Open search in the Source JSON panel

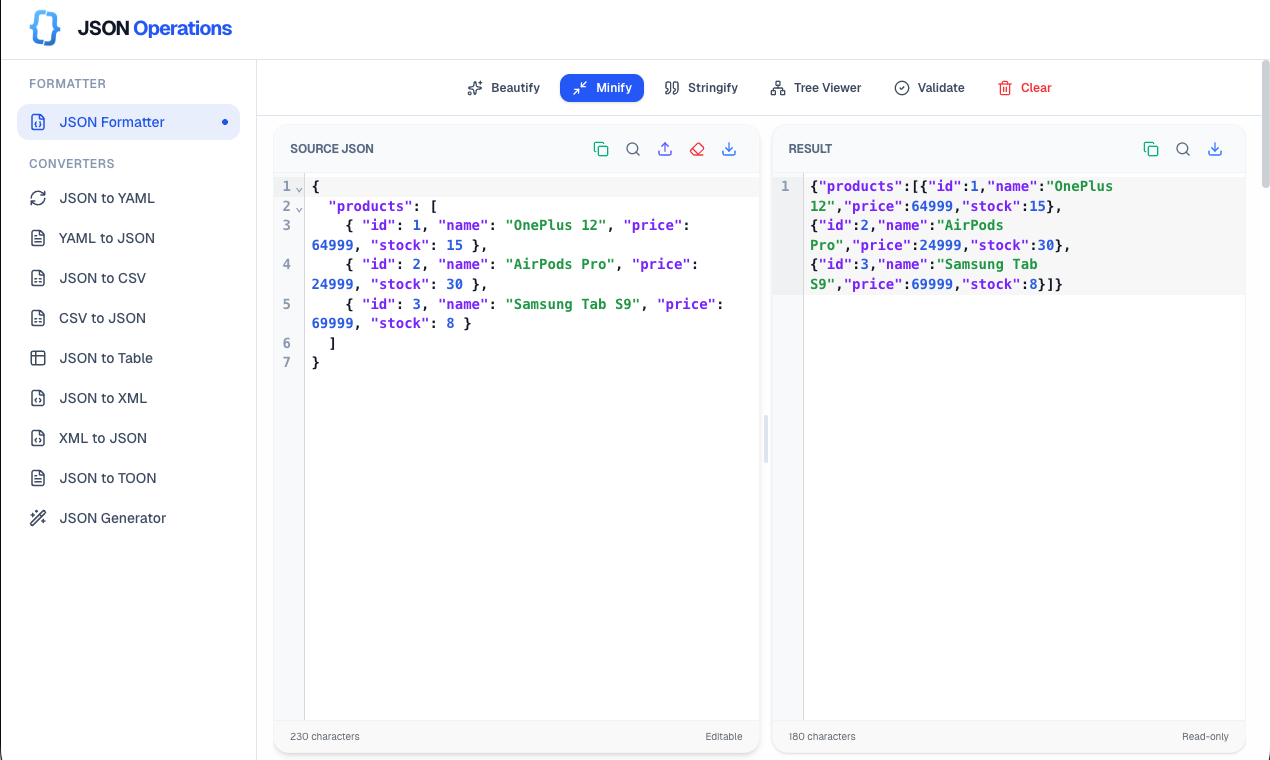coord(633,148)
